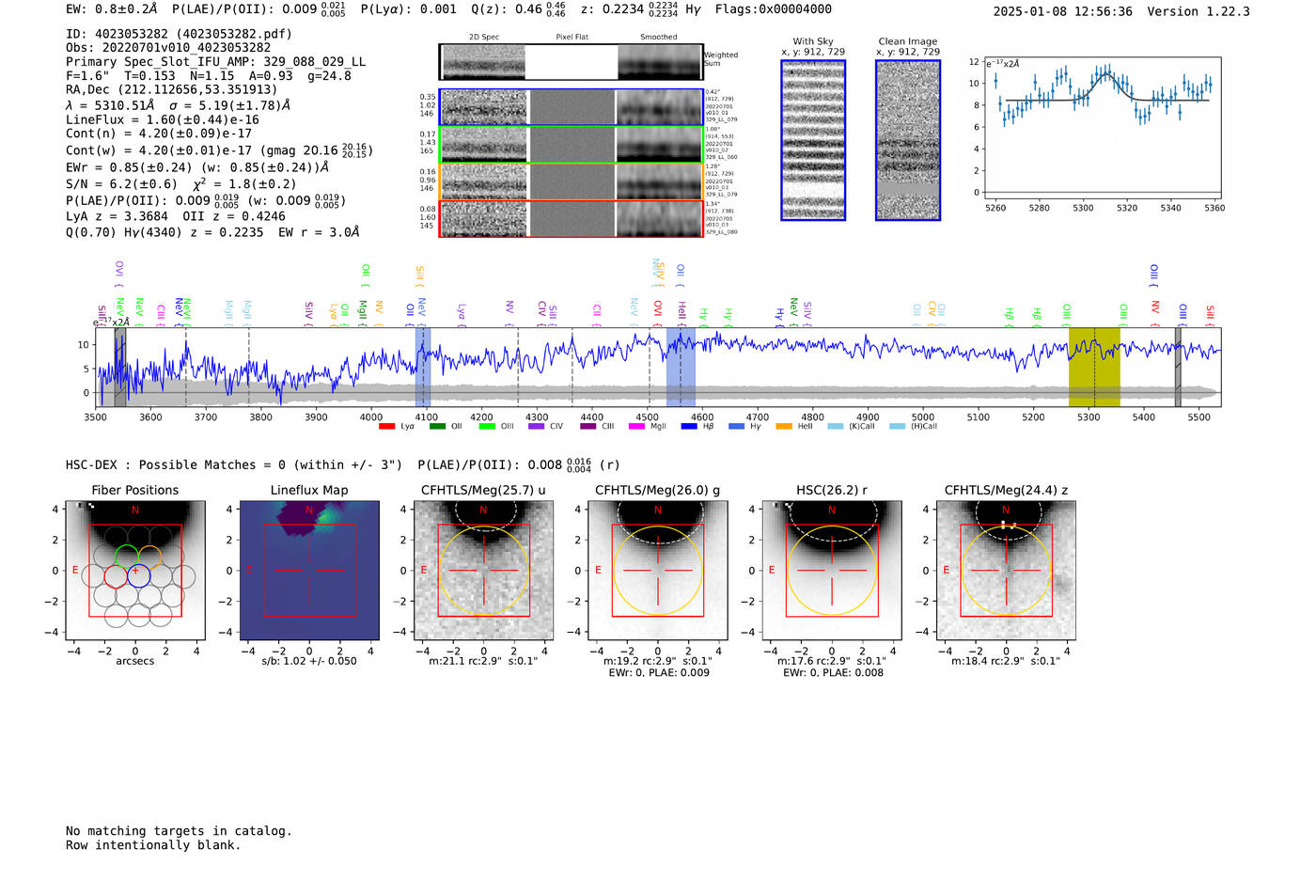Image resolution: width=1316 pixels, height=896 pixels.
Task: Select the red-bordered 2D spectrum row
Action: 572,218
